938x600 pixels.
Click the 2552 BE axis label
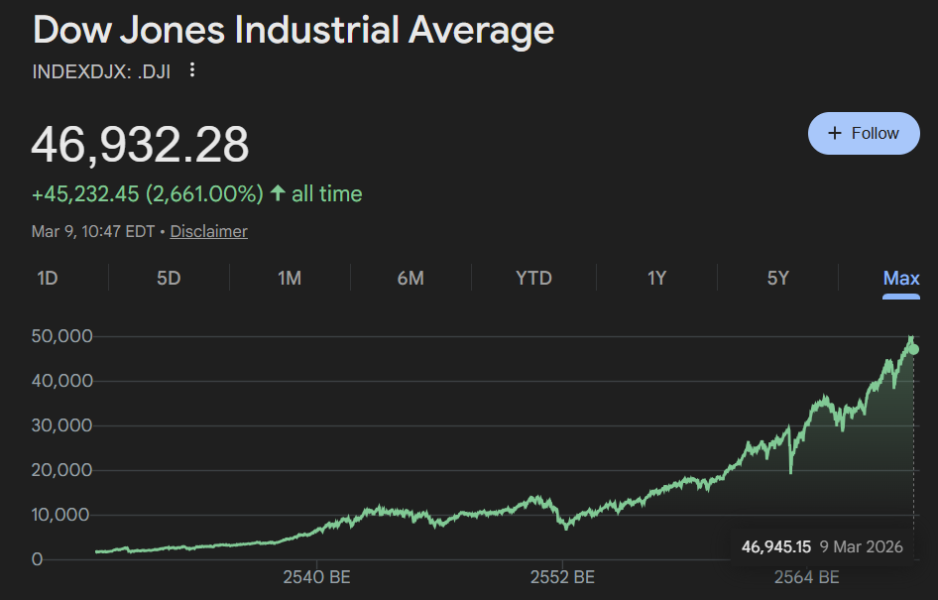point(563,577)
